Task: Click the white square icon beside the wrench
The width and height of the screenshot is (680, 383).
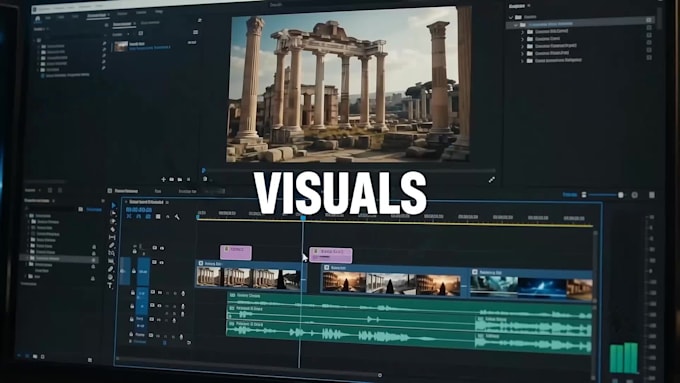Action: point(158,216)
